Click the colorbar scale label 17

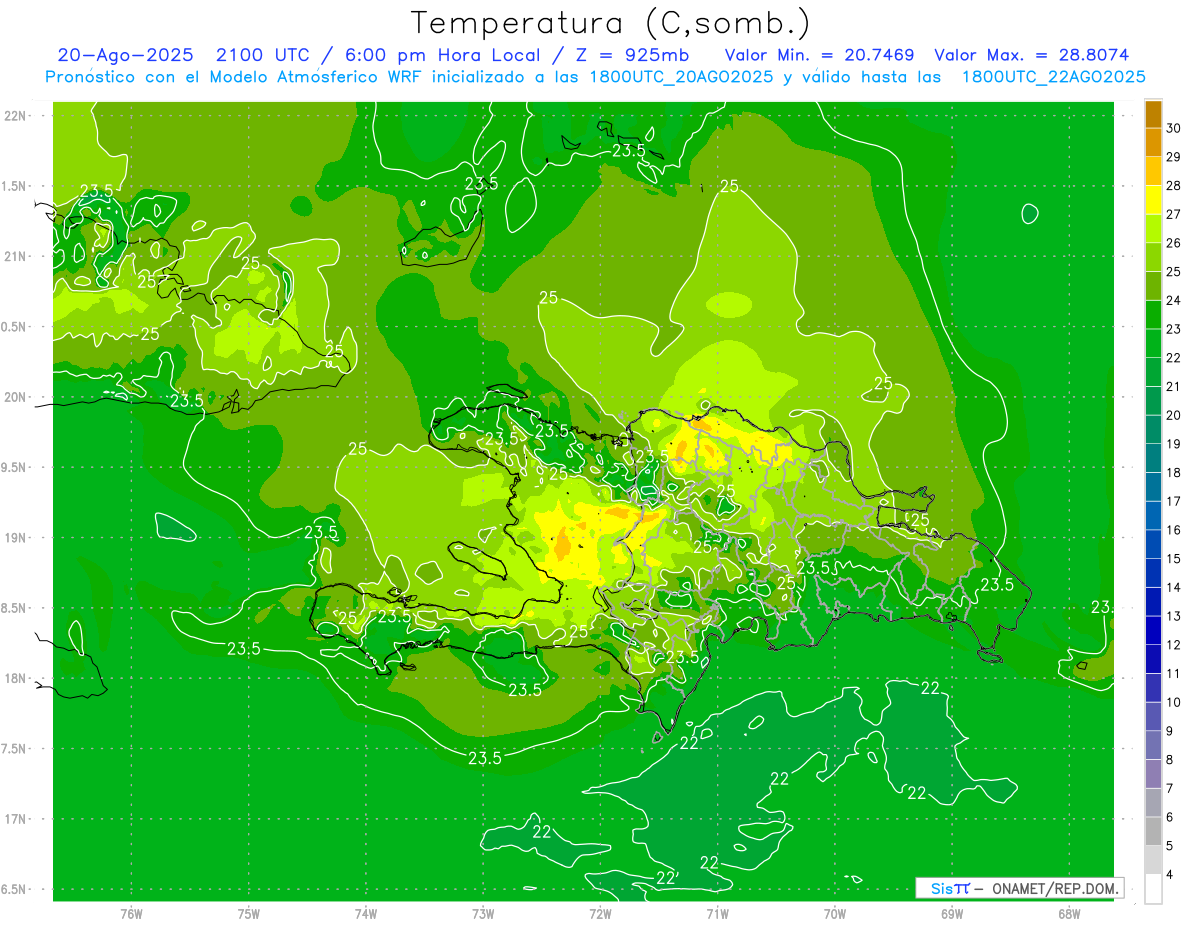click(x=1174, y=502)
